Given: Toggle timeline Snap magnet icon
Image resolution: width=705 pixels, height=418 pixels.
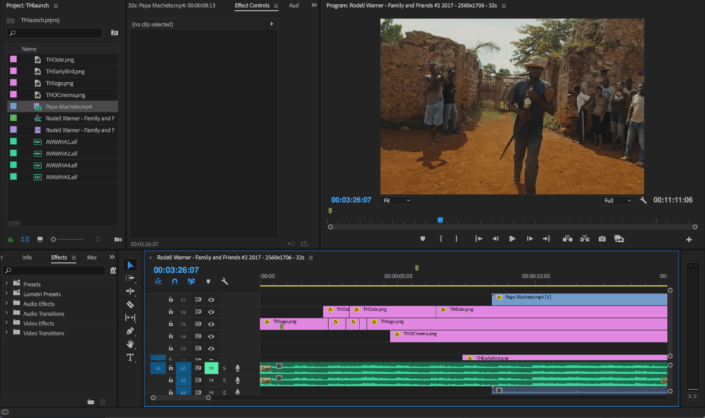Looking at the screenshot, I should 174,282.
